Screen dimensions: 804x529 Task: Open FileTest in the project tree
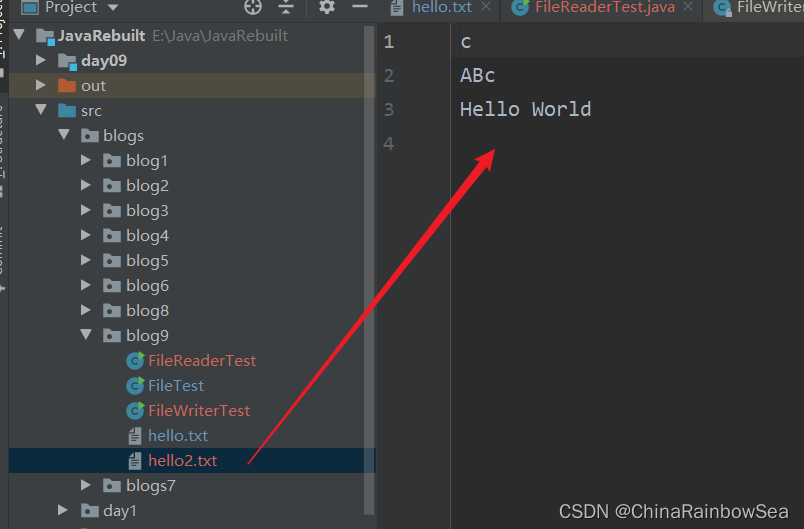[x=176, y=385]
